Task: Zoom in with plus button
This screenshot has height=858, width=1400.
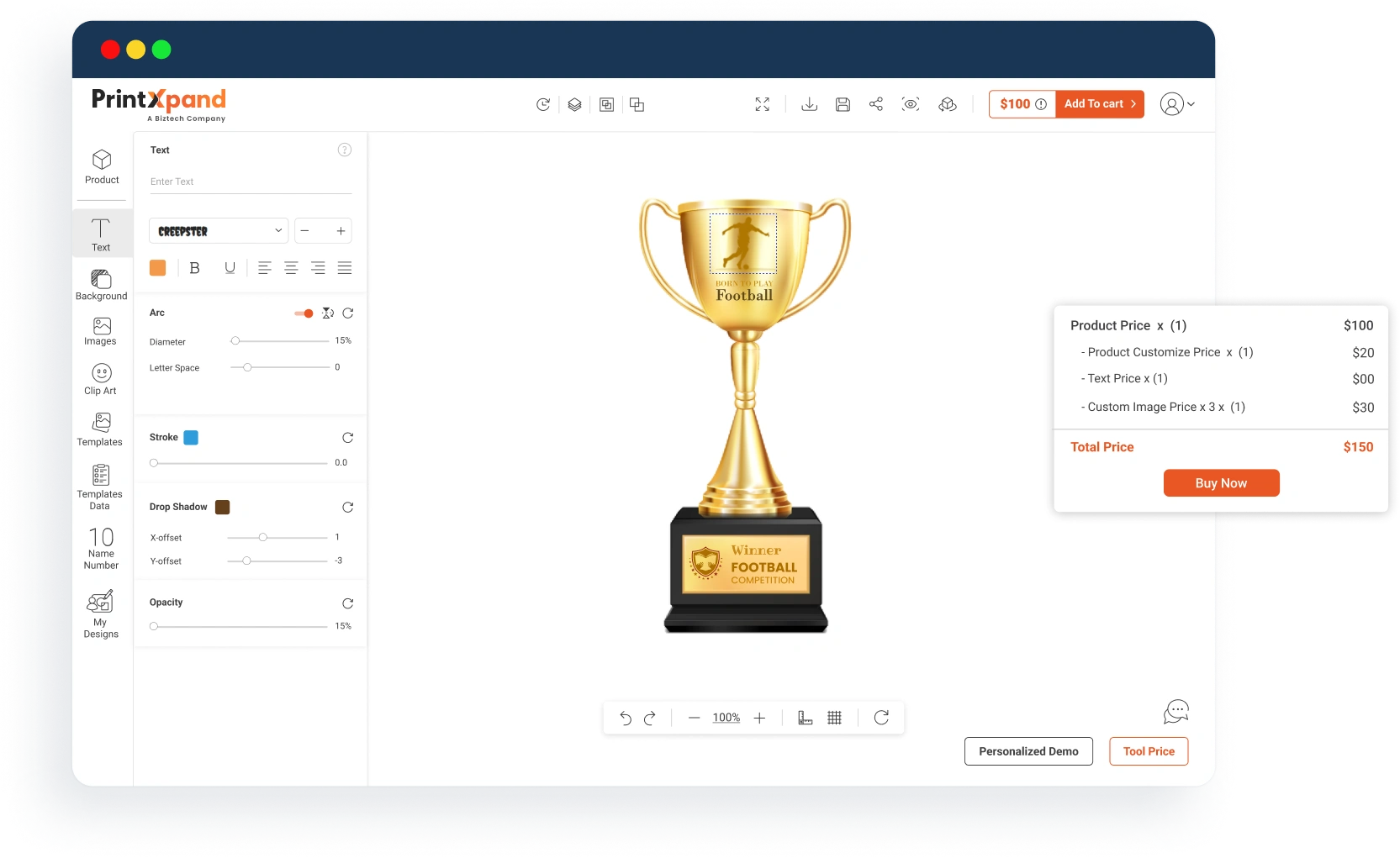Action: pyautogui.click(x=759, y=718)
